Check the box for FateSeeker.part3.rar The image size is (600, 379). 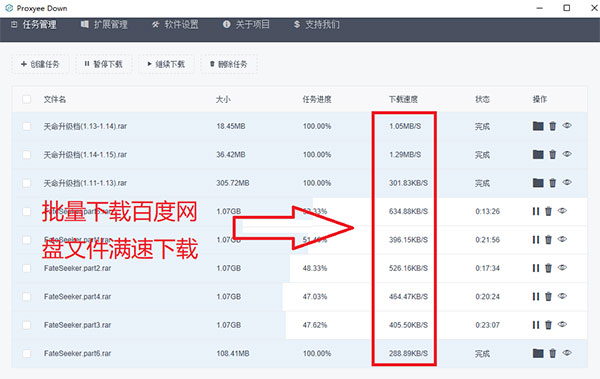click(x=26, y=325)
